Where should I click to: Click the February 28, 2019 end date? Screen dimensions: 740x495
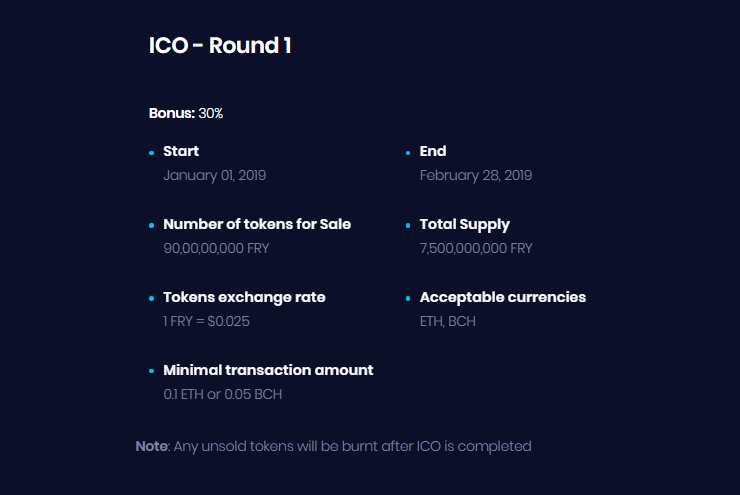click(476, 176)
